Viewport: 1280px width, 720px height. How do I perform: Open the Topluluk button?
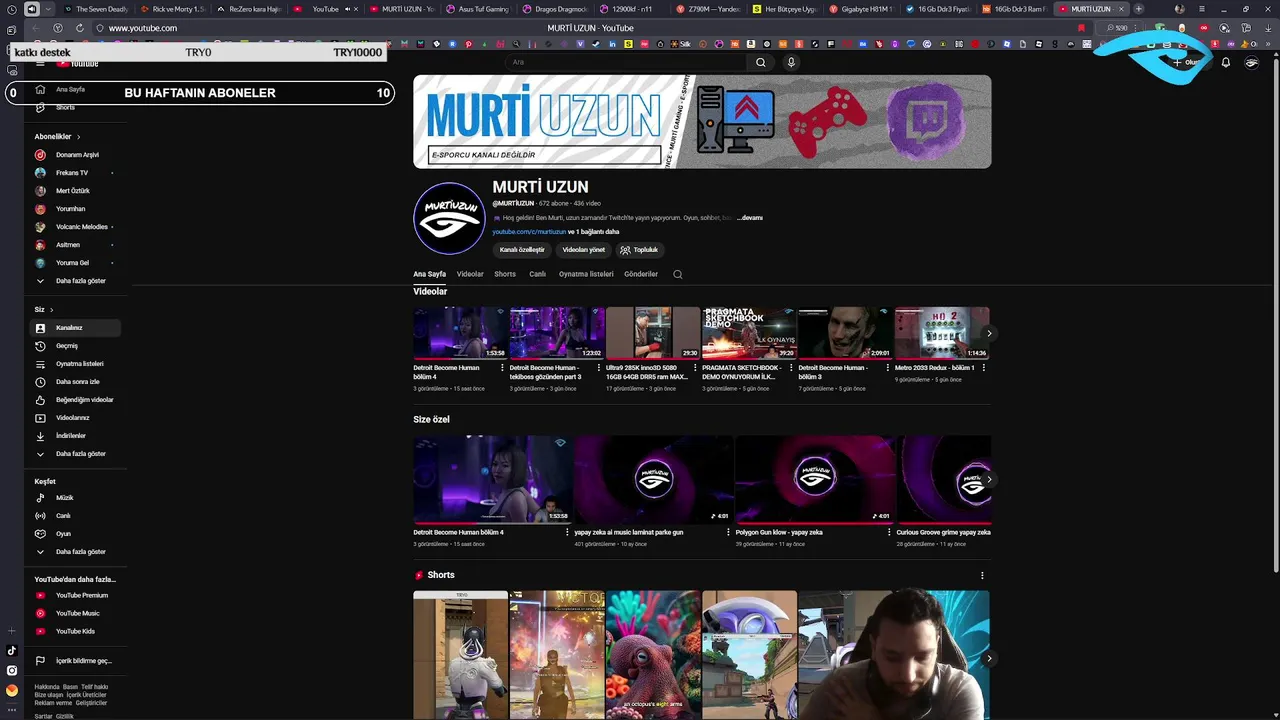click(x=639, y=250)
